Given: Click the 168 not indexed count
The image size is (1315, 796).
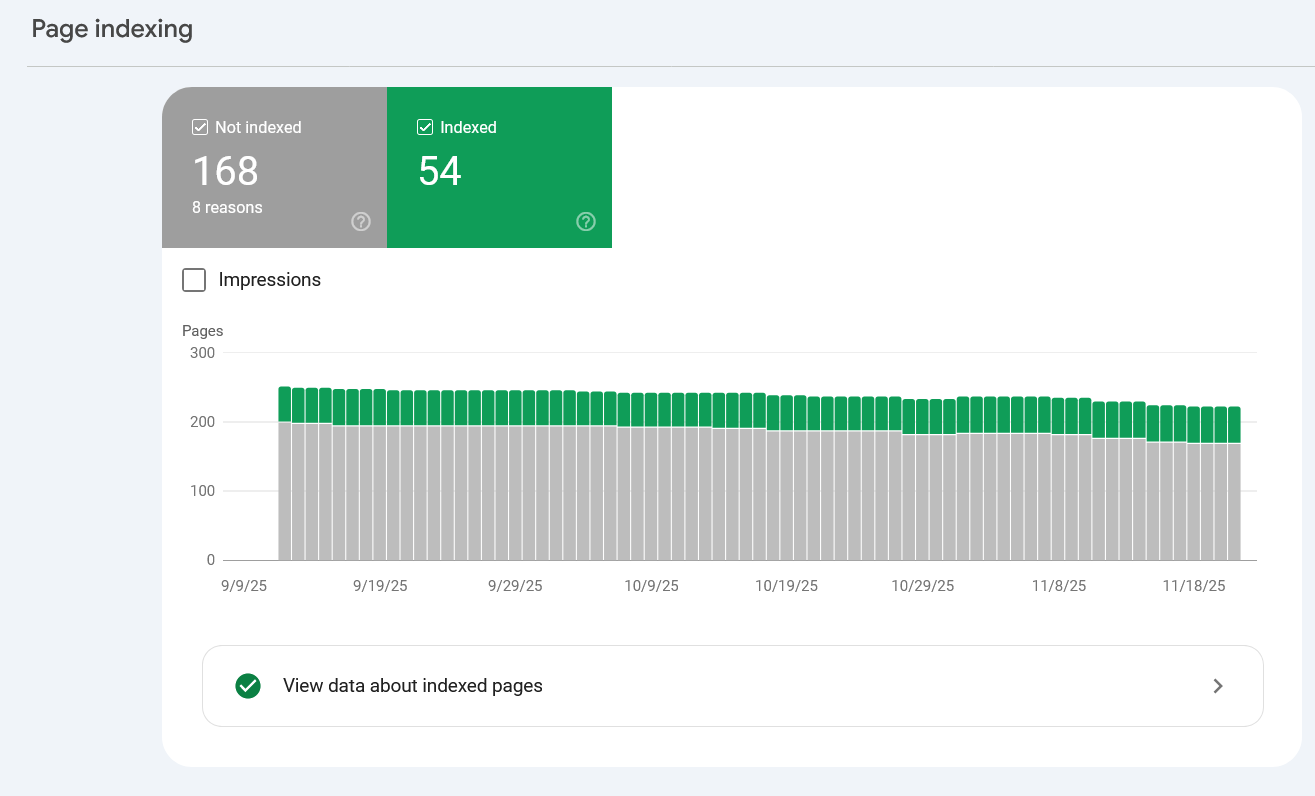Looking at the screenshot, I should tap(225, 171).
